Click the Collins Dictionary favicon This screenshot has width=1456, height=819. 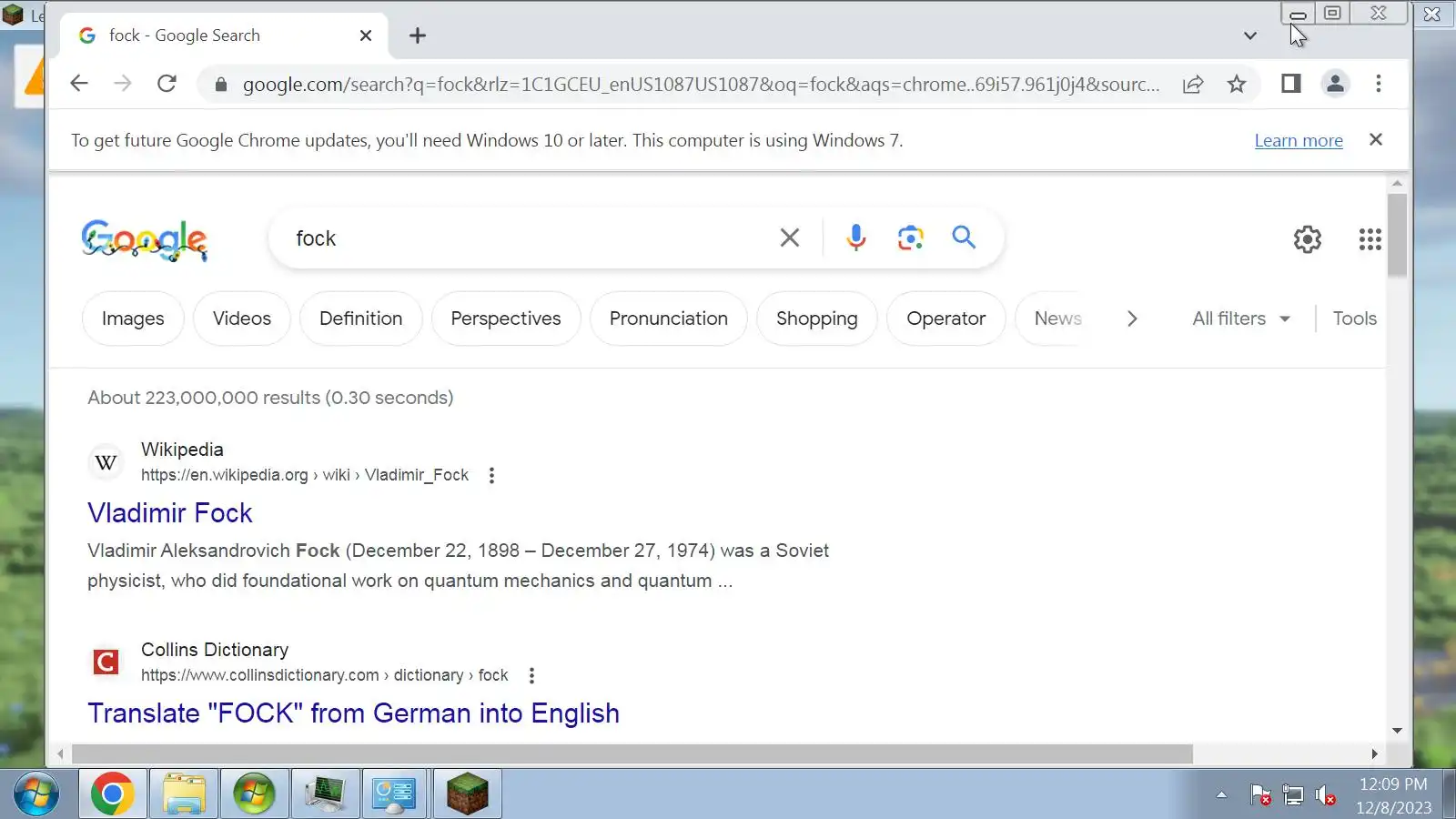point(106,662)
